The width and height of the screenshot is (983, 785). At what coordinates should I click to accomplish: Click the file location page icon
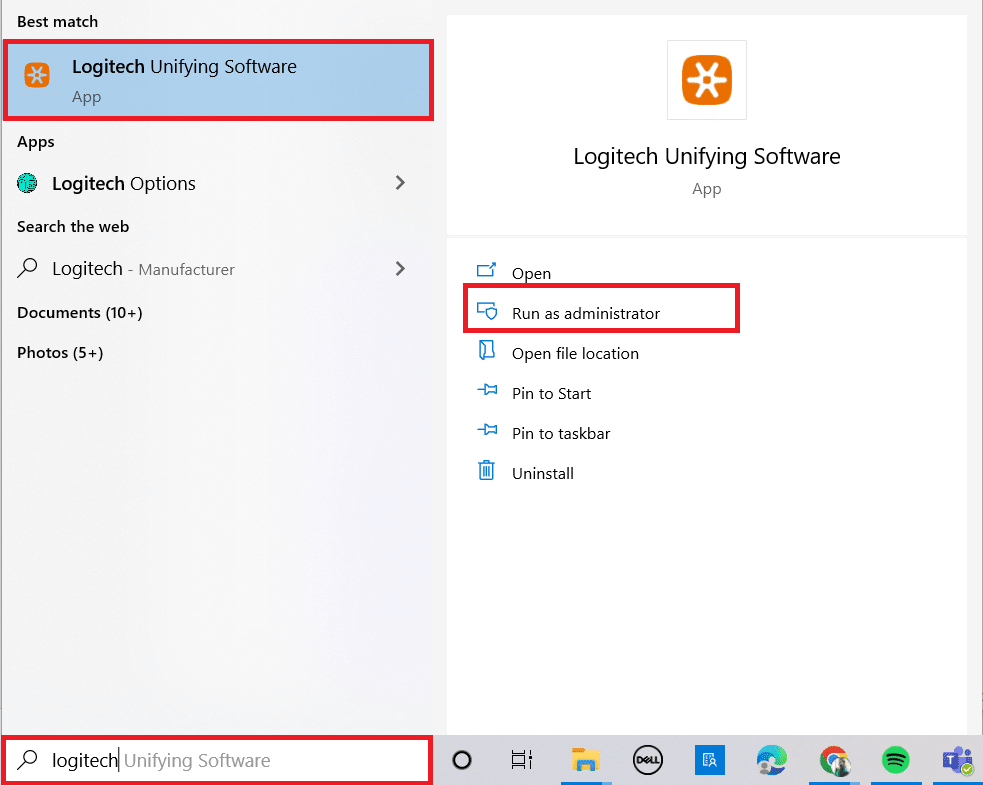click(486, 350)
